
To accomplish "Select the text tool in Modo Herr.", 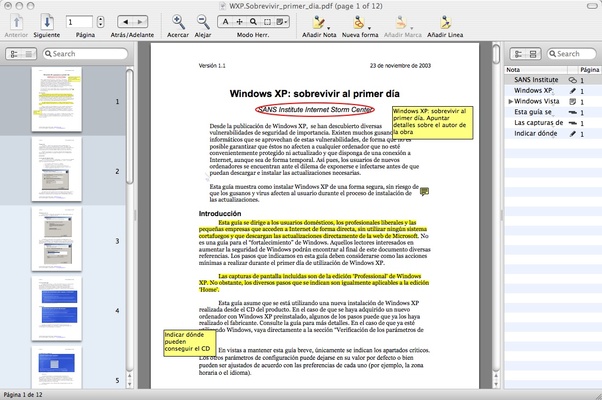I will click(225, 22).
